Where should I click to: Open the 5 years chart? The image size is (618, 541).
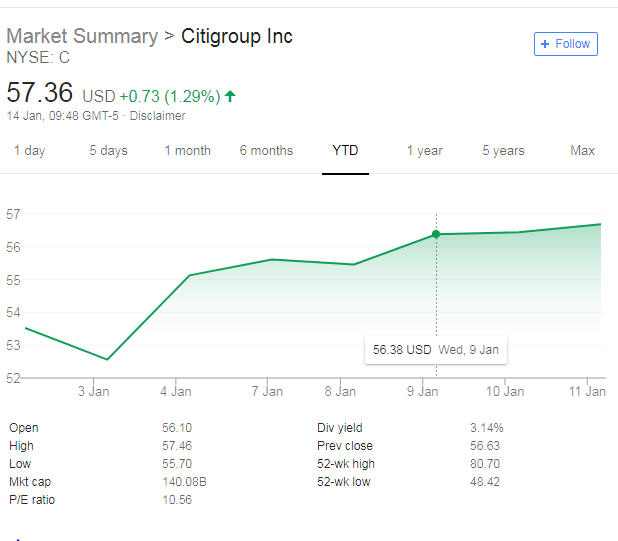pyautogui.click(x=503, y=151)
